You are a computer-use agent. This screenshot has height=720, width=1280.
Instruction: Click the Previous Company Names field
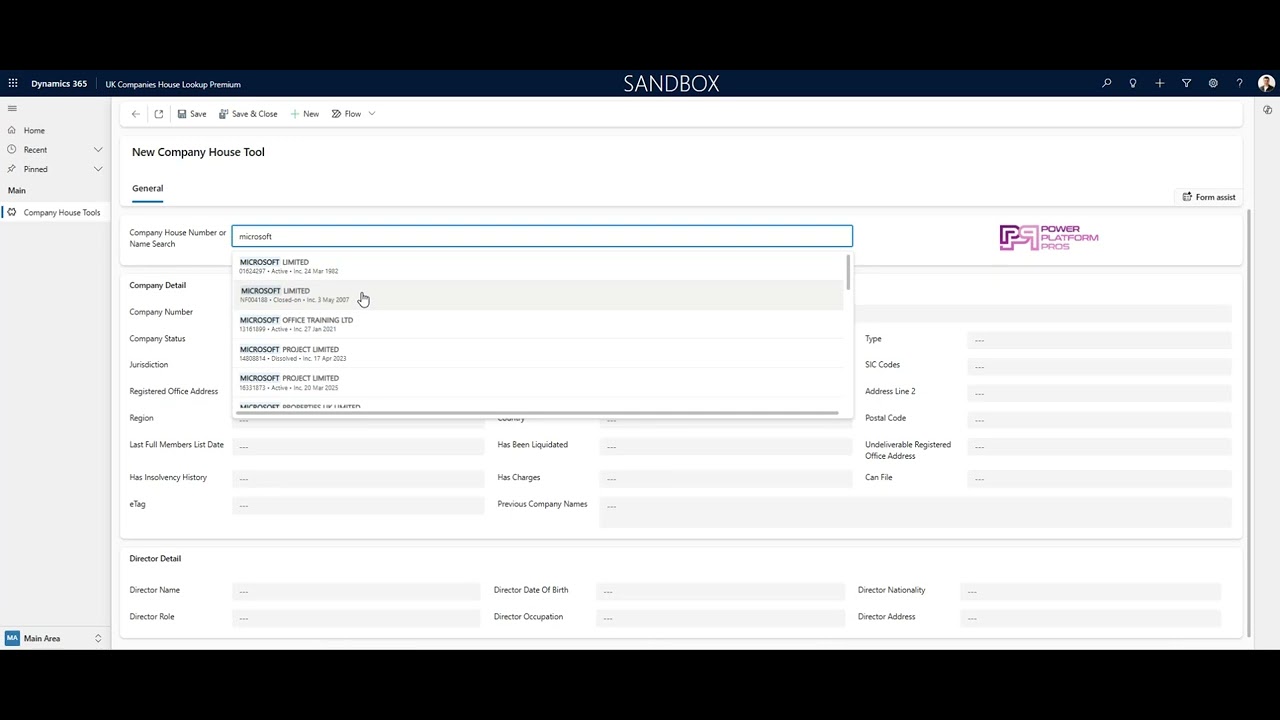(915, 512)
